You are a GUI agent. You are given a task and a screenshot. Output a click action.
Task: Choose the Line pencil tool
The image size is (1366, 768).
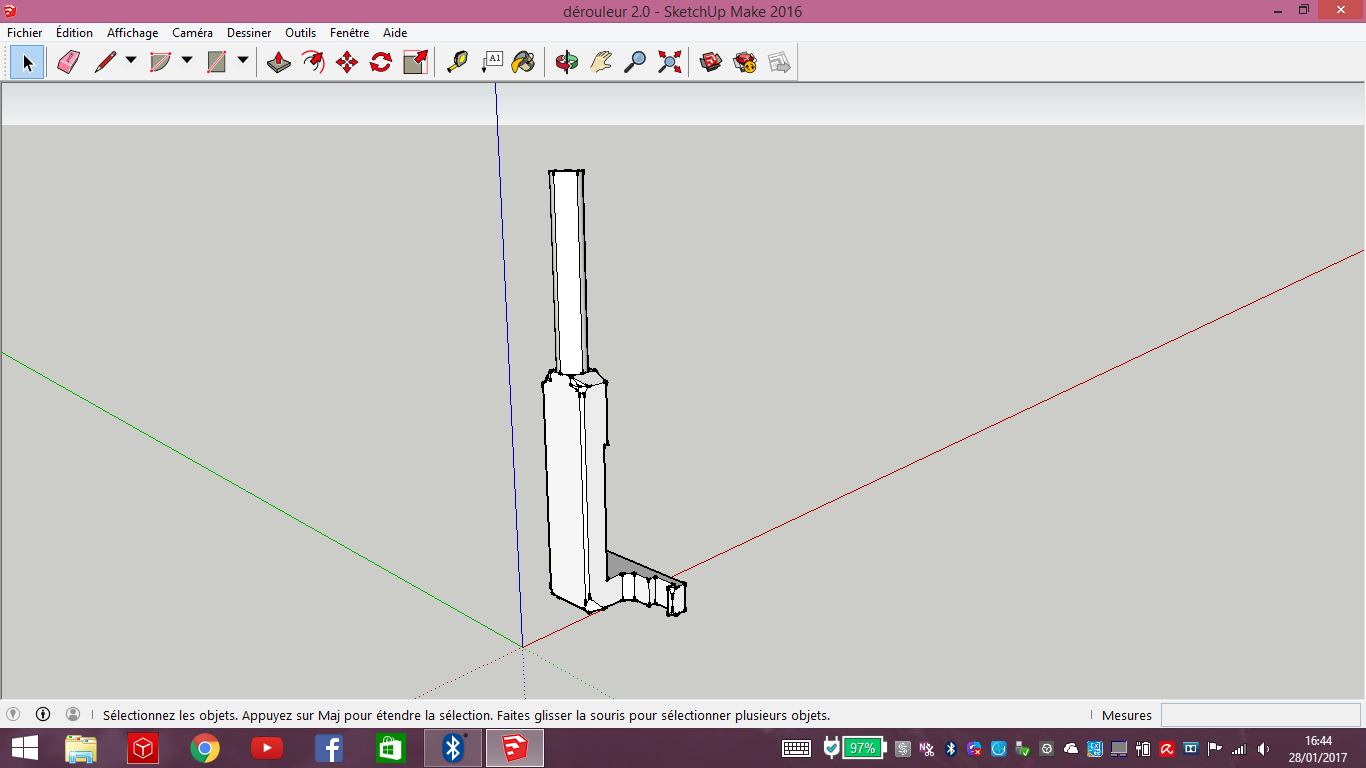[x=105, y=63]
